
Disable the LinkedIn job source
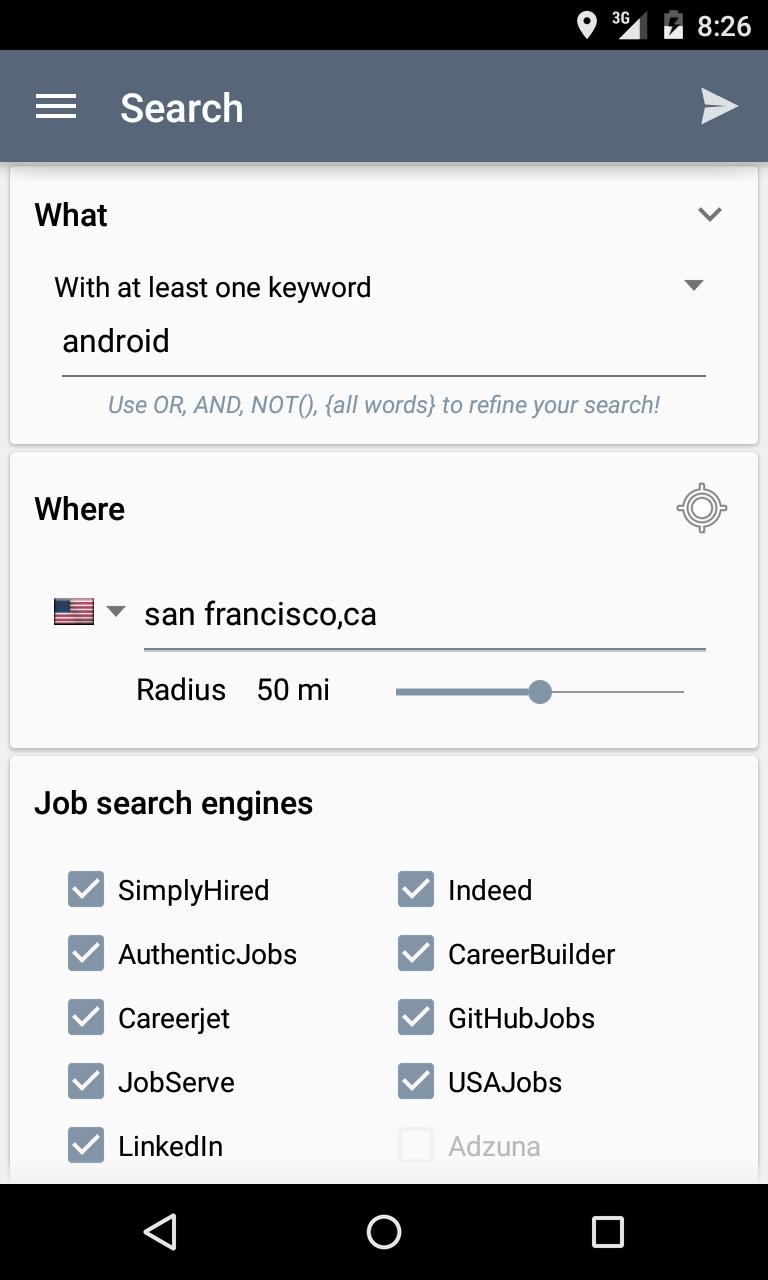86,1145
